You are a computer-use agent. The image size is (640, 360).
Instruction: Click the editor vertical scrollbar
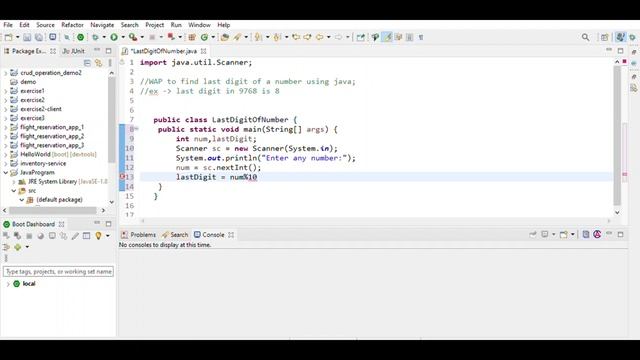click(x=617, y=135)
